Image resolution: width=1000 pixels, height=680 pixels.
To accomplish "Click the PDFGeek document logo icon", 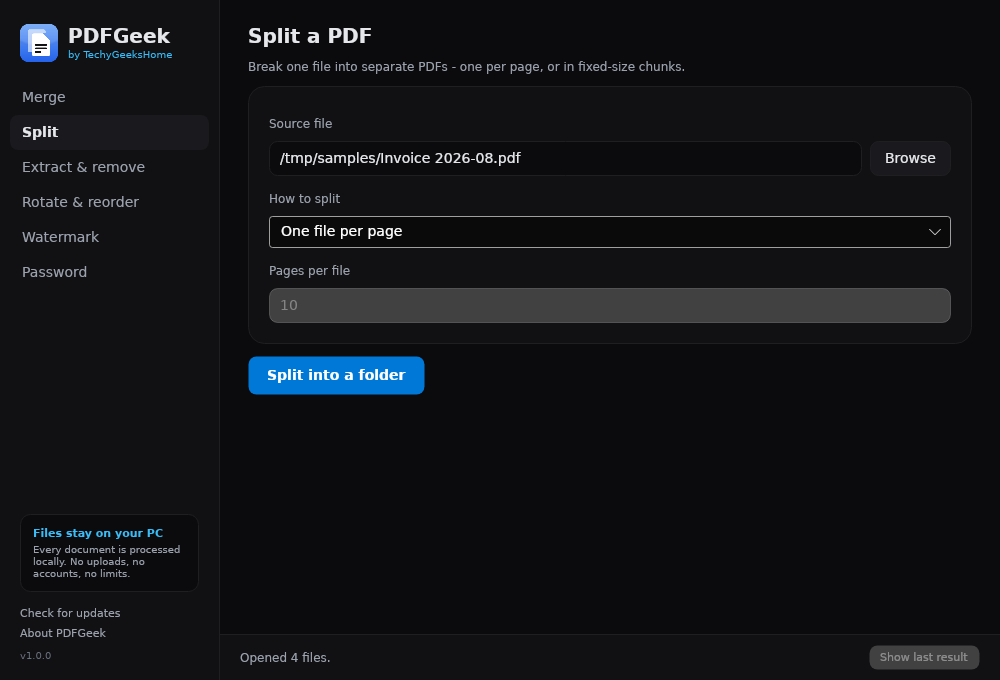I will (x=39, y=43).
